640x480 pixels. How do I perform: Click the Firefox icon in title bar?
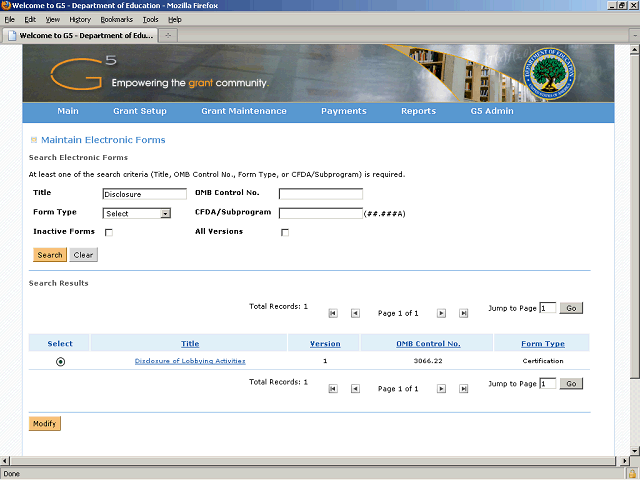6,5
